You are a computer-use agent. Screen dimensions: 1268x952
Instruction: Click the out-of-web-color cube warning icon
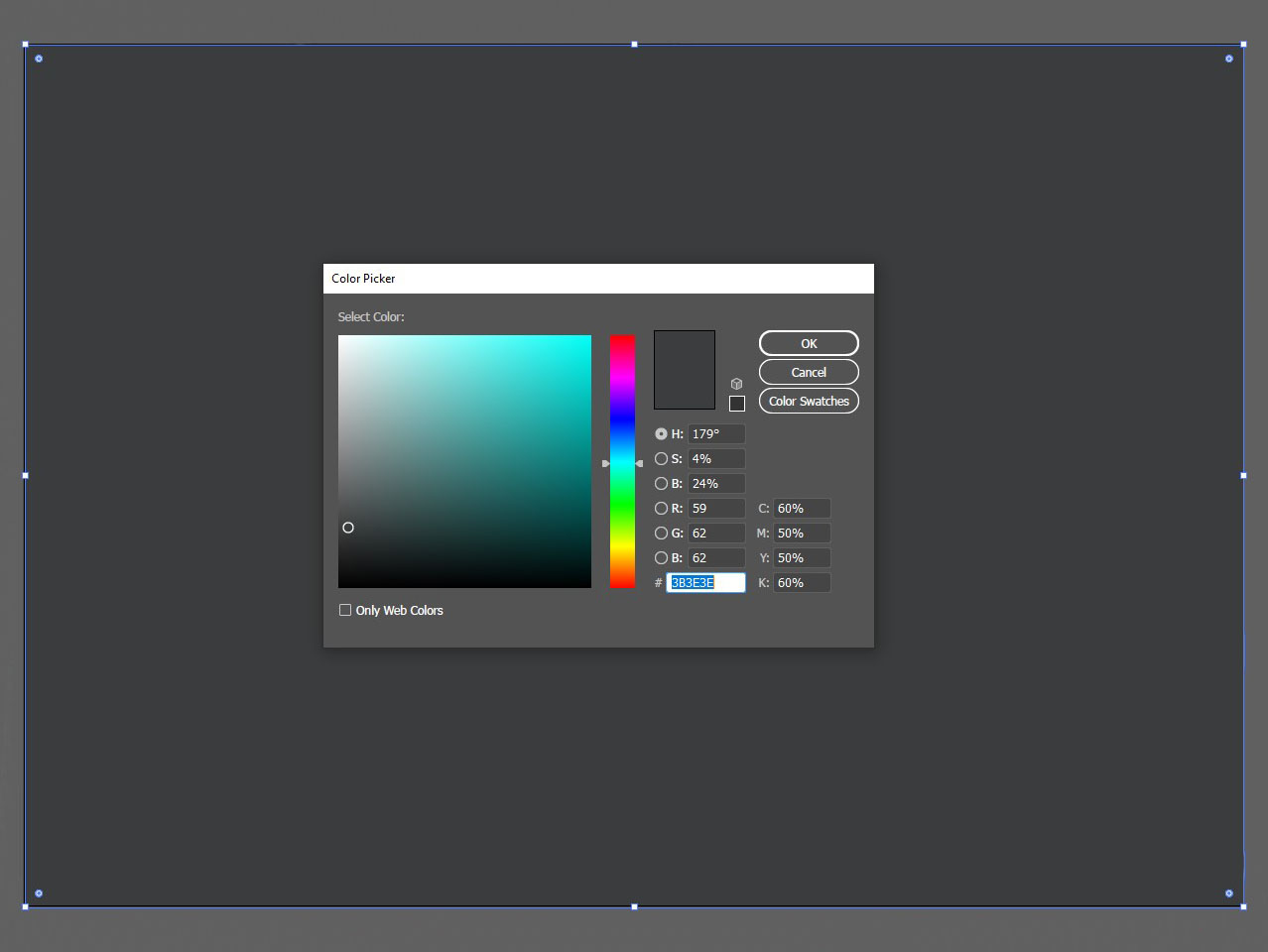point(736,384)
